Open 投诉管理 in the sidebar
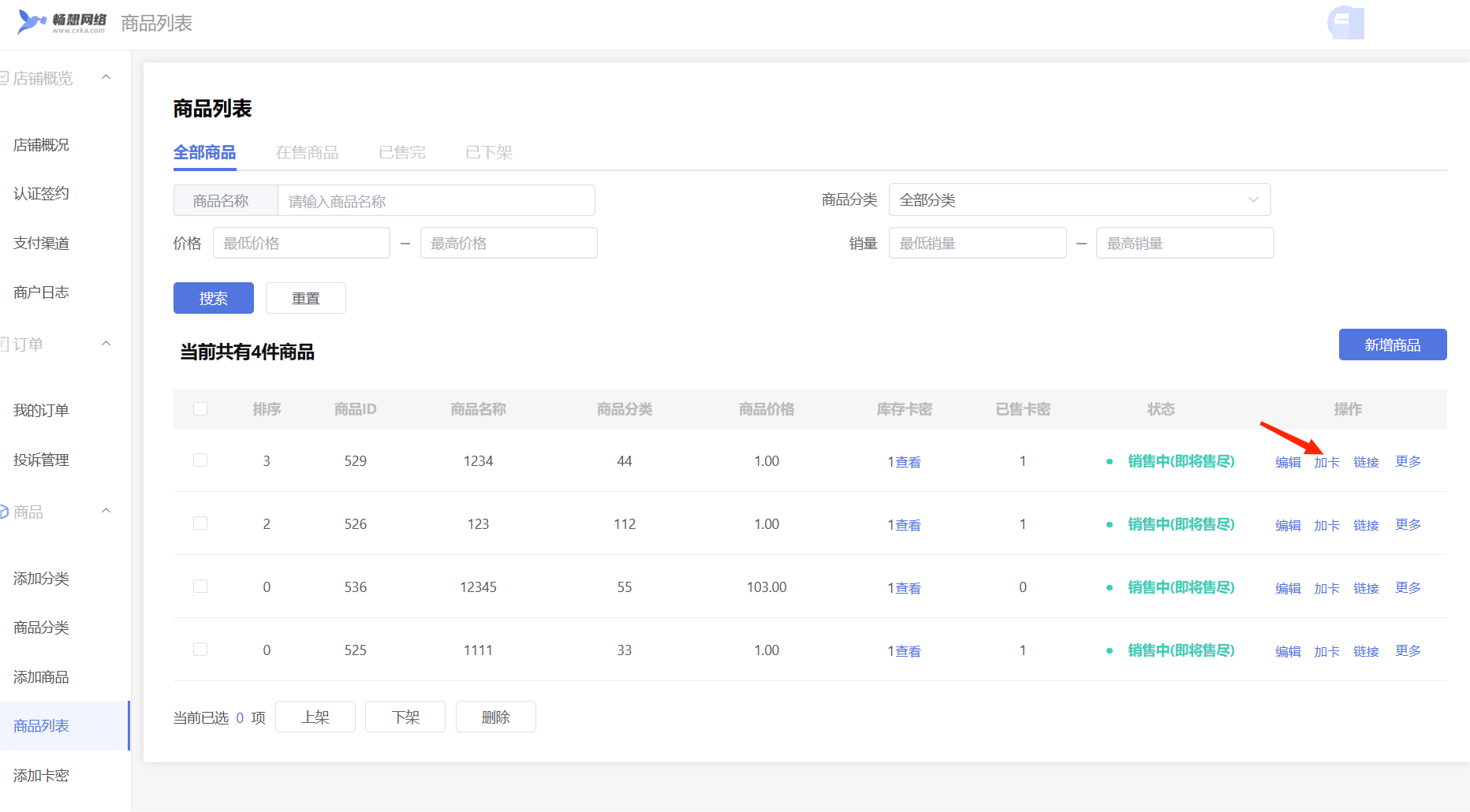The image size is (1470, 812). click(41, 460)
